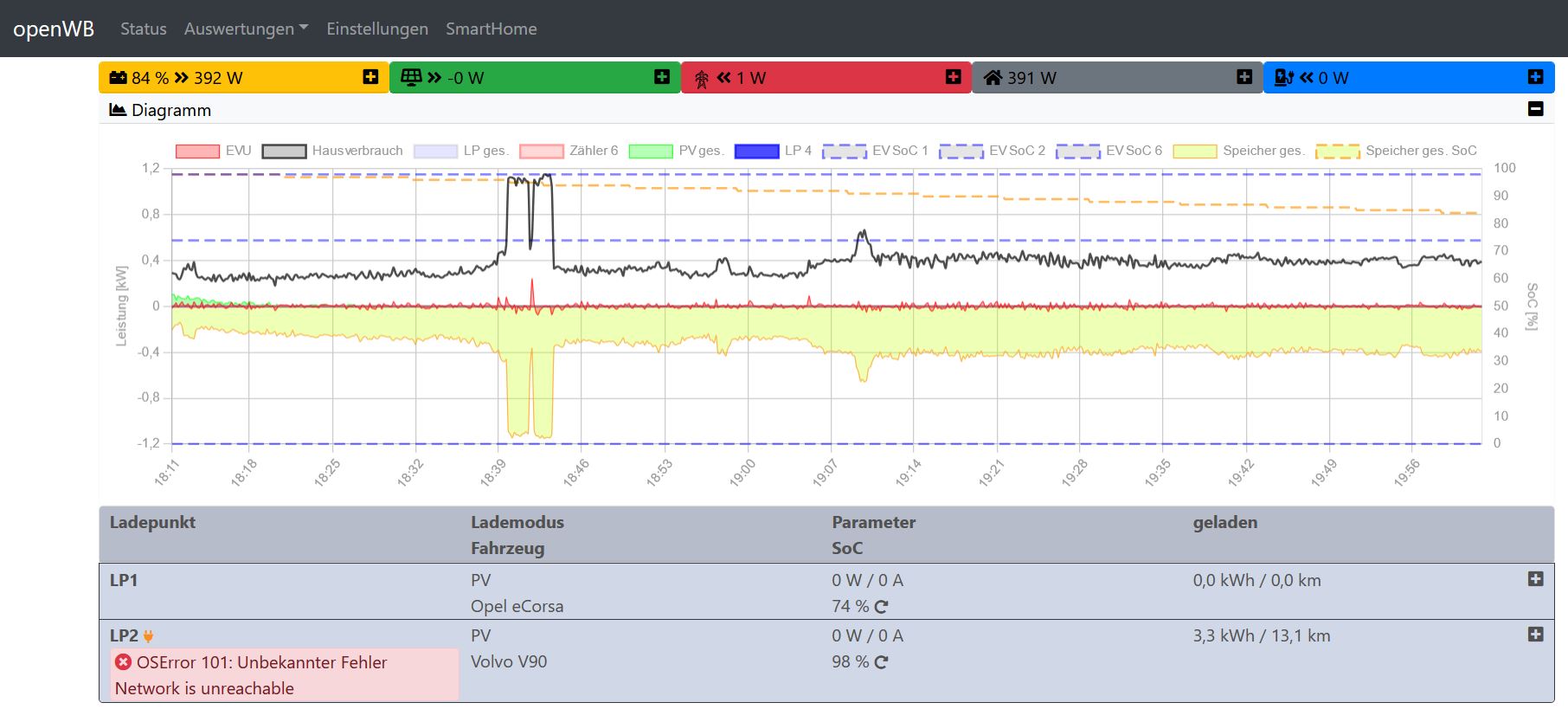1568x722 pixels.
Task: Click the orange plug icon beside LP2
Action: coord(148,636)
